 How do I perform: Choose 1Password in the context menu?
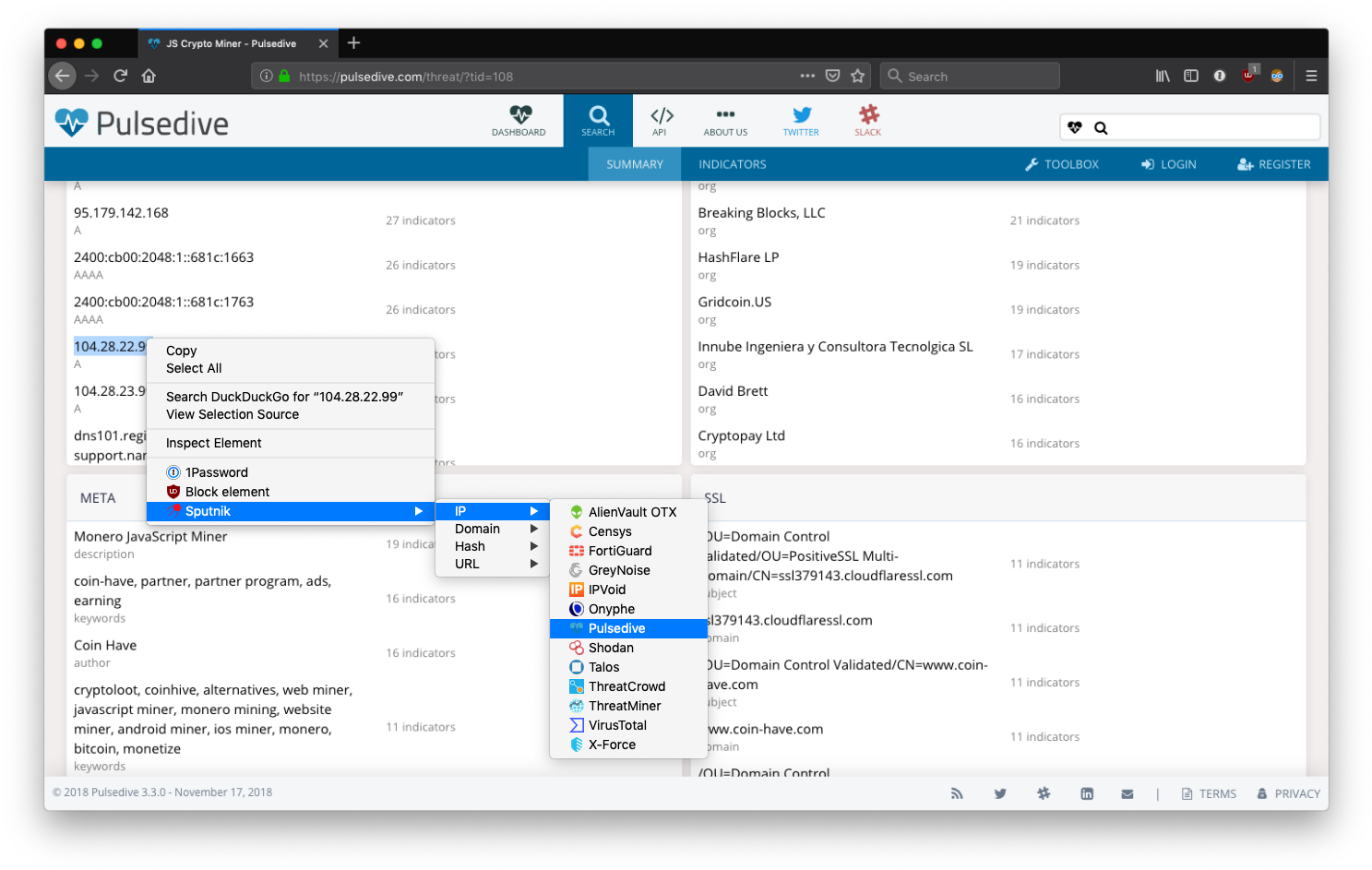(291, 472)
